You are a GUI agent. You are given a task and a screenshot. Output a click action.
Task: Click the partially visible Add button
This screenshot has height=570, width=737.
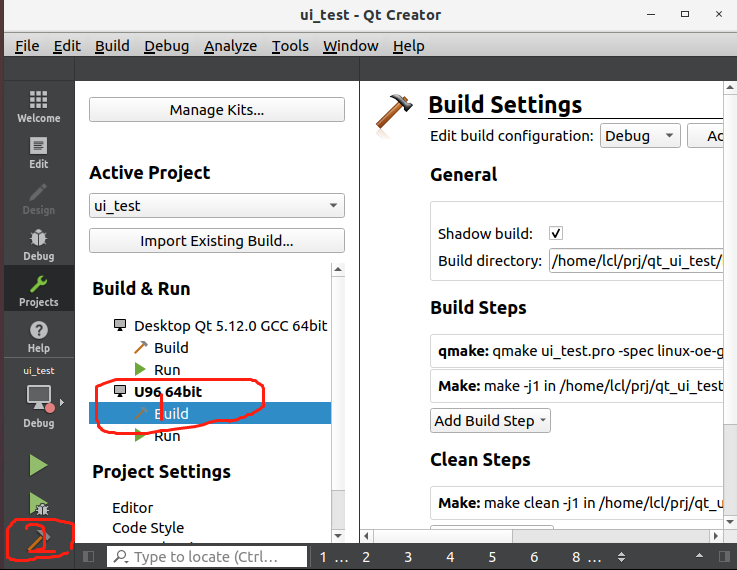click(x=706, y=136)
